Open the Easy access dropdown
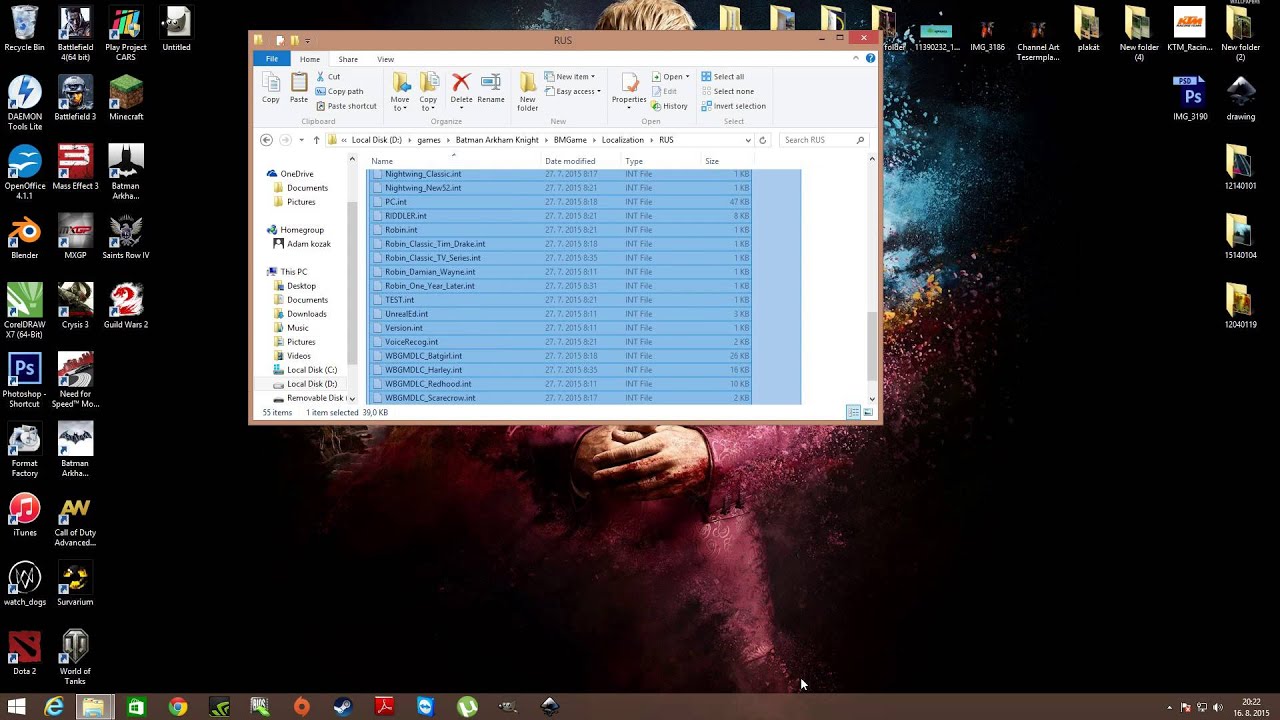 (x=573, y=91)
